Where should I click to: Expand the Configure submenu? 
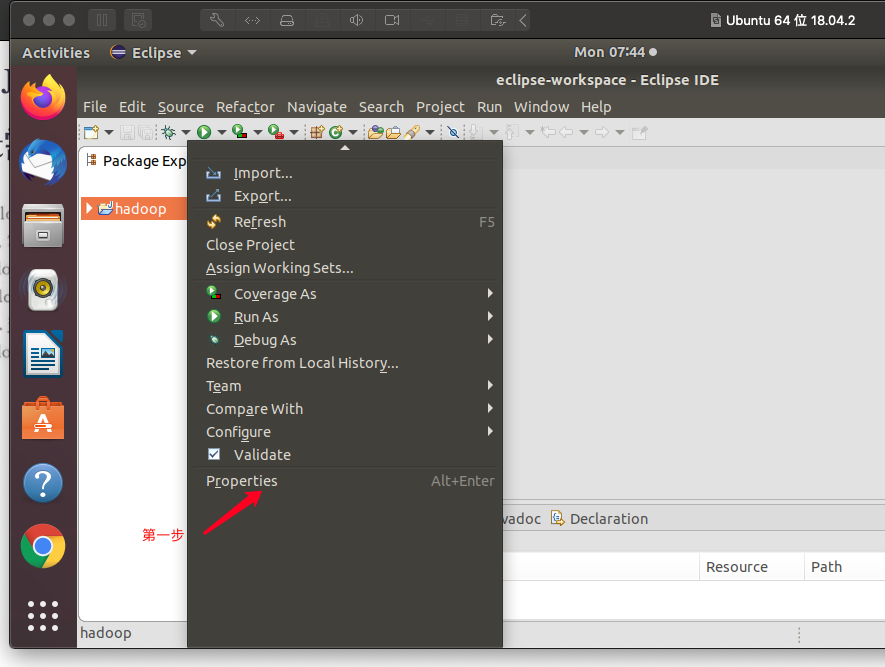(x=345, y=432)
